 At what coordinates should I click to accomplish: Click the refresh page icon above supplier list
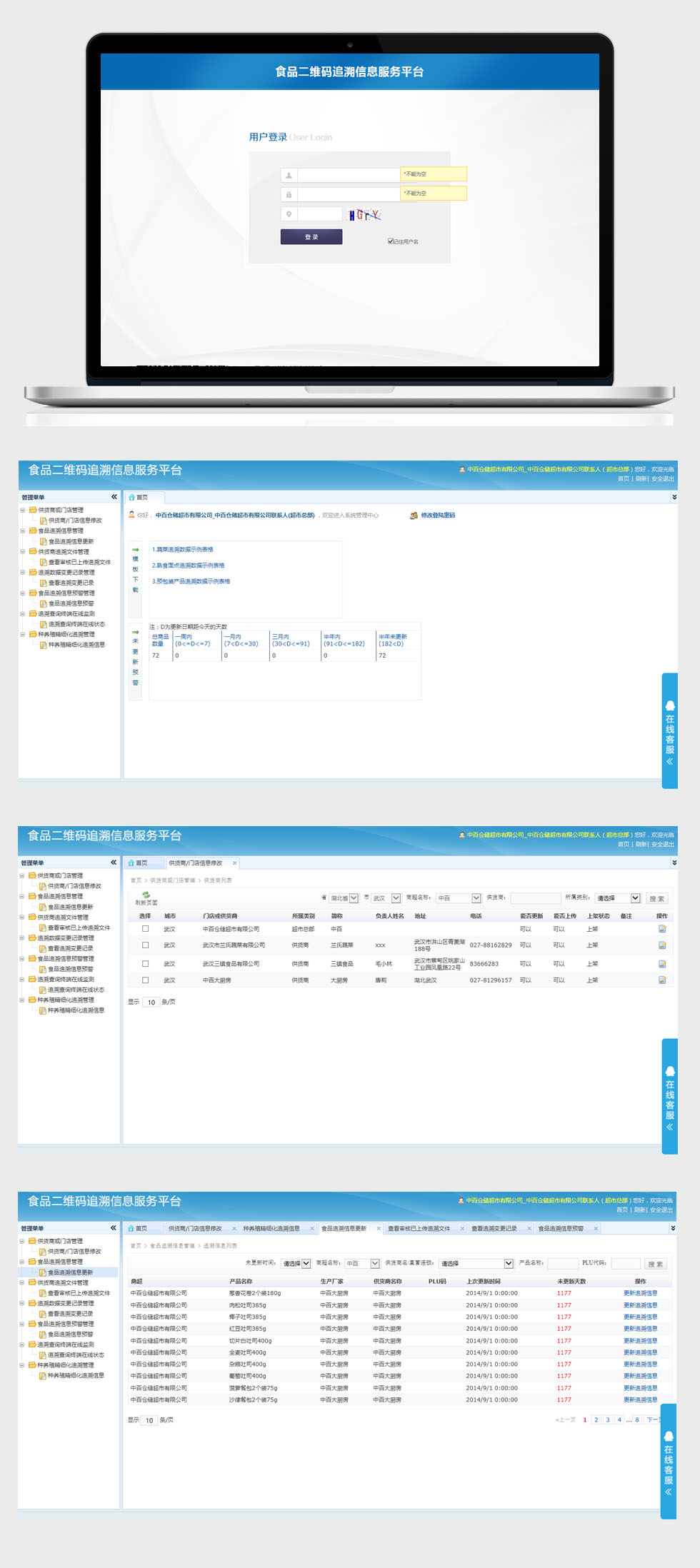[146, 895]
